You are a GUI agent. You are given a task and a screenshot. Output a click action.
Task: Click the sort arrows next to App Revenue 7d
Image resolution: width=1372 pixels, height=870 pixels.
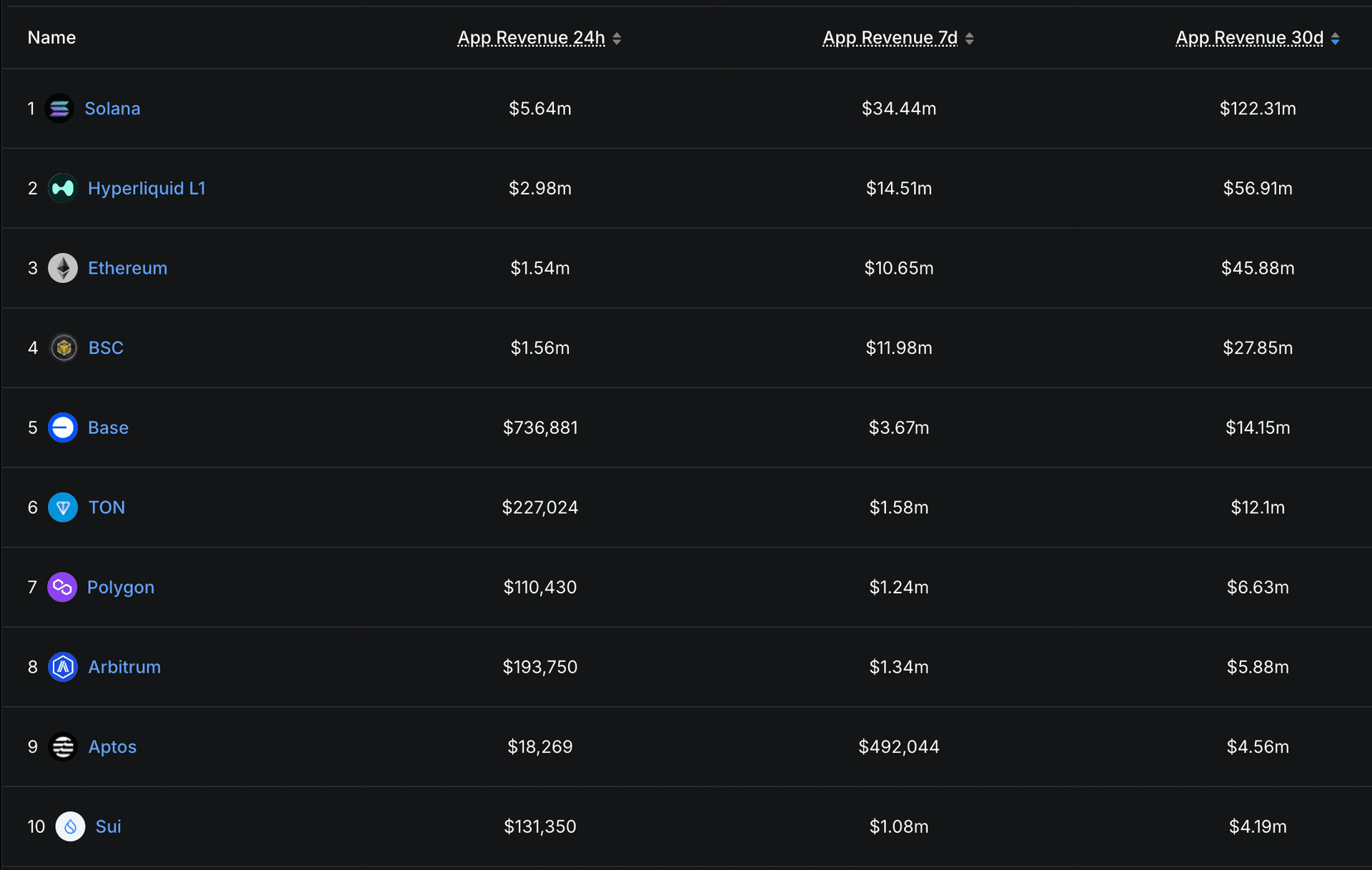pos(970,39)
